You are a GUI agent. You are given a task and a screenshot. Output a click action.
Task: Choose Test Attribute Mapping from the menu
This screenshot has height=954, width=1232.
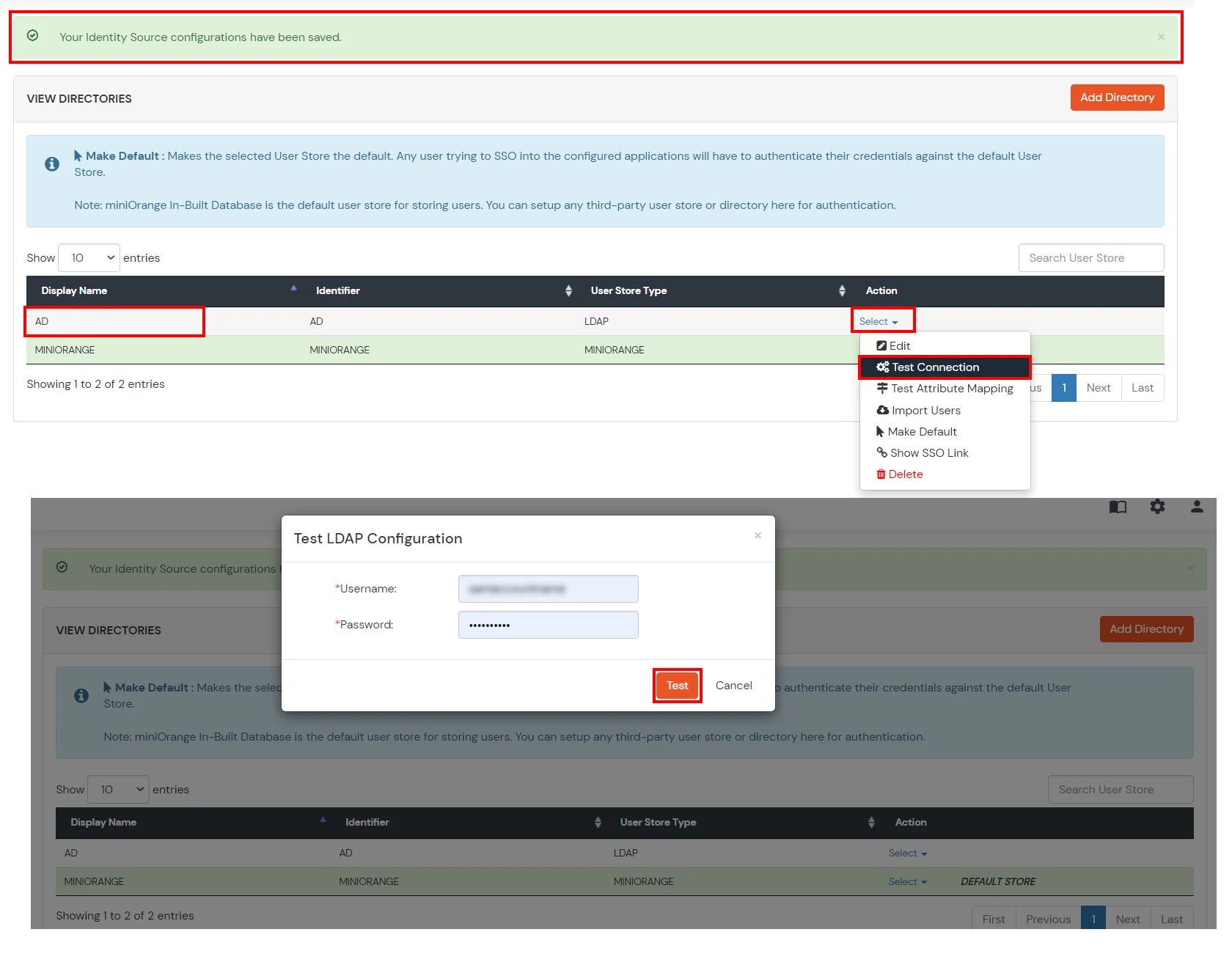(945, 389)
